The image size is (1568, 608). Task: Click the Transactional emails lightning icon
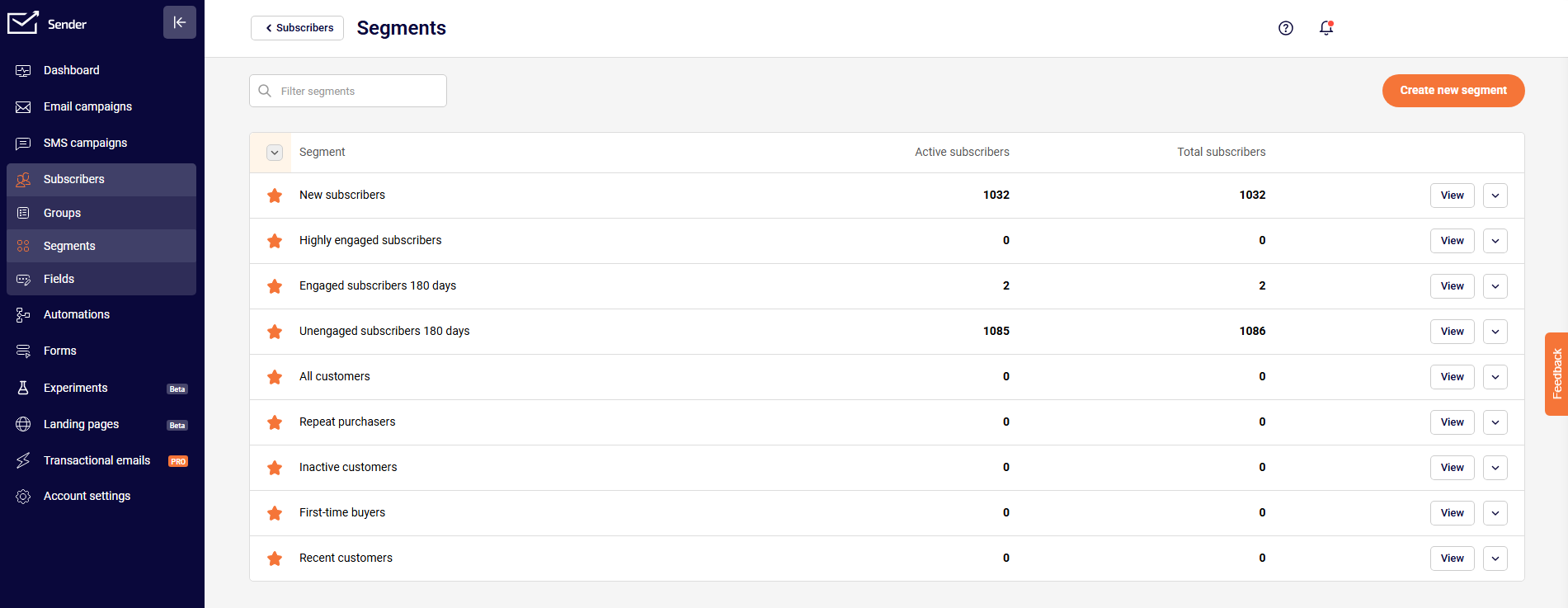[23, 460]
